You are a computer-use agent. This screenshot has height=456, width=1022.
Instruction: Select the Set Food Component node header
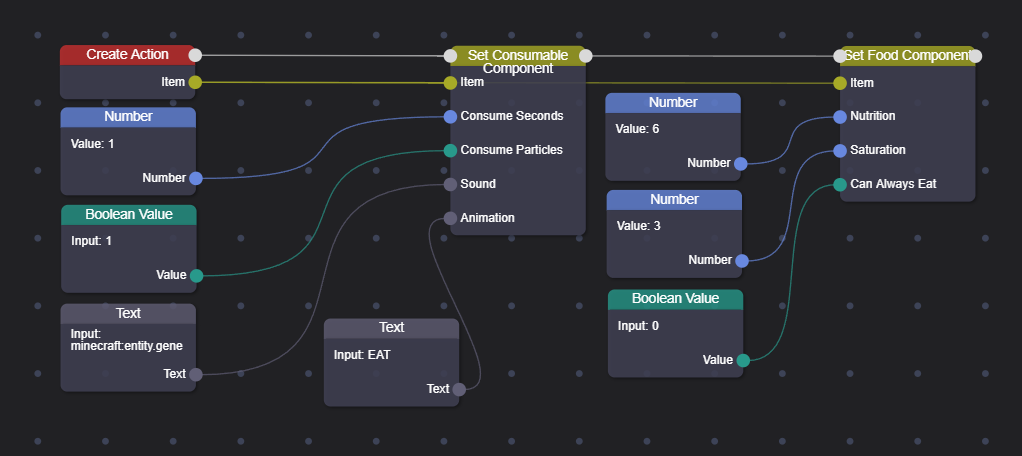tap(906, 56)
